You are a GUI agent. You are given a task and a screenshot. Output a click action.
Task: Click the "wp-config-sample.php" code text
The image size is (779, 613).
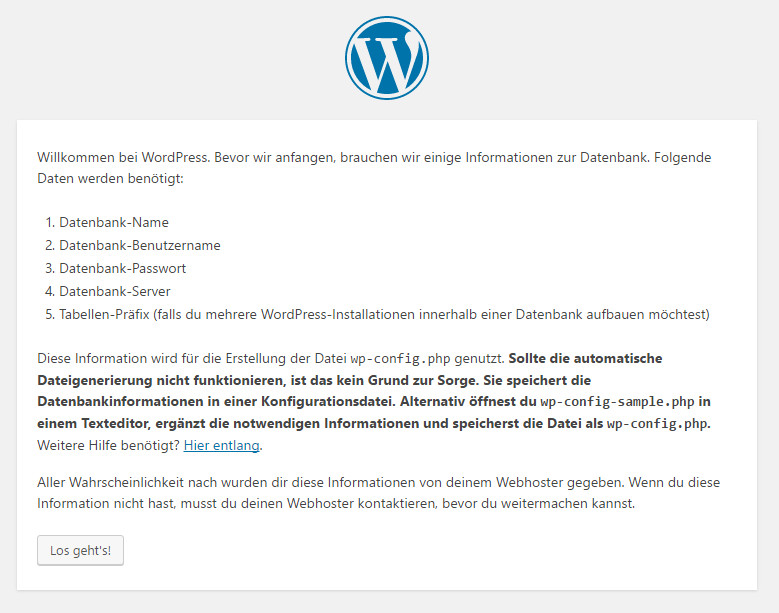(x=617, y=401)
